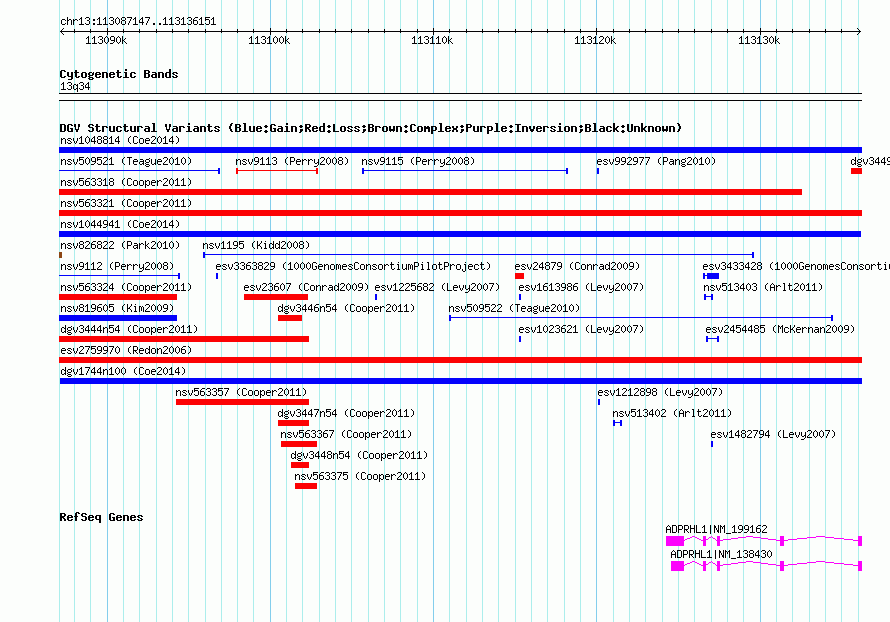Viewport: 890px width, 622px height.
Task: Jump to 113120k on the ruler
Action: tap(595, 40)
